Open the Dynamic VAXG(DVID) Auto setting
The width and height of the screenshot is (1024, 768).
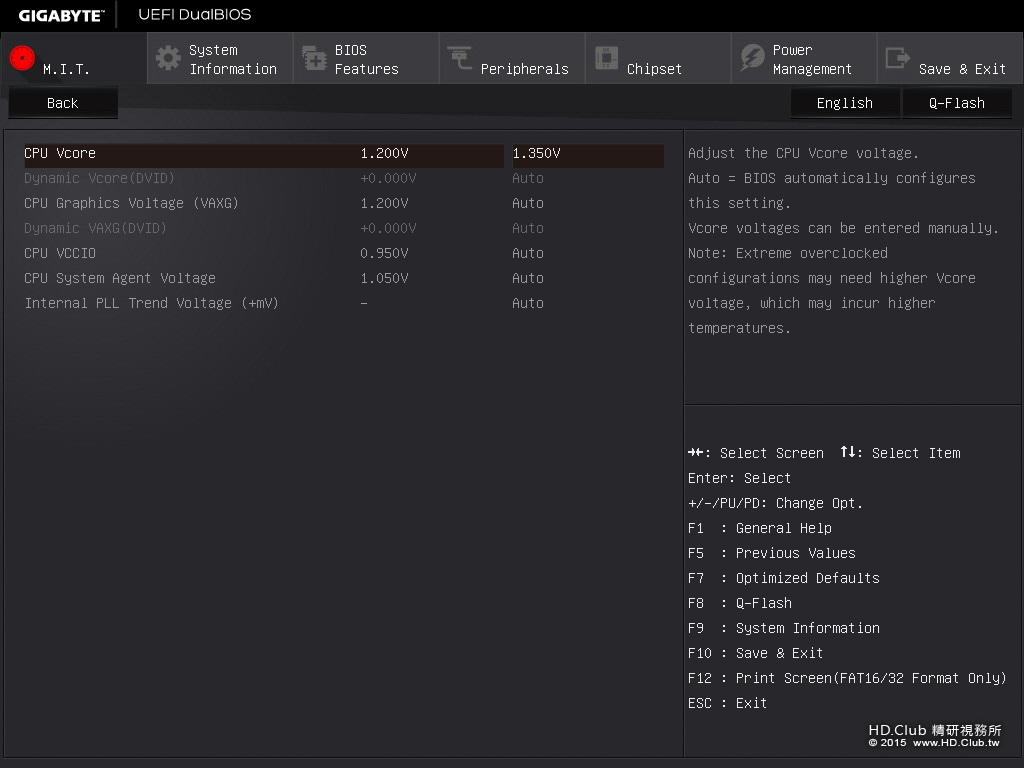pos(528,228)
